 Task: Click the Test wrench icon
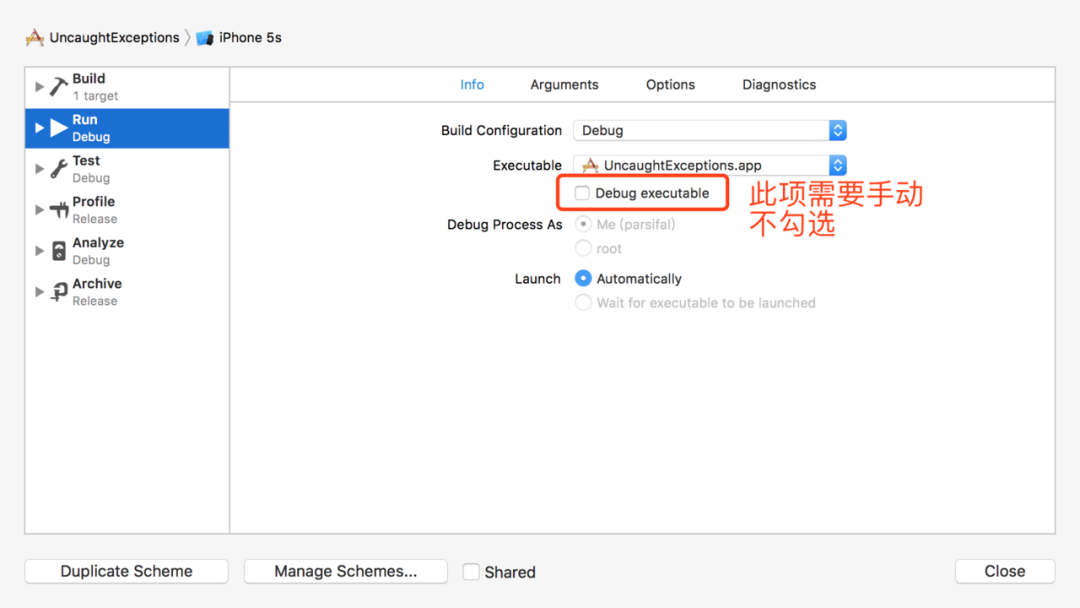point(59,169)
